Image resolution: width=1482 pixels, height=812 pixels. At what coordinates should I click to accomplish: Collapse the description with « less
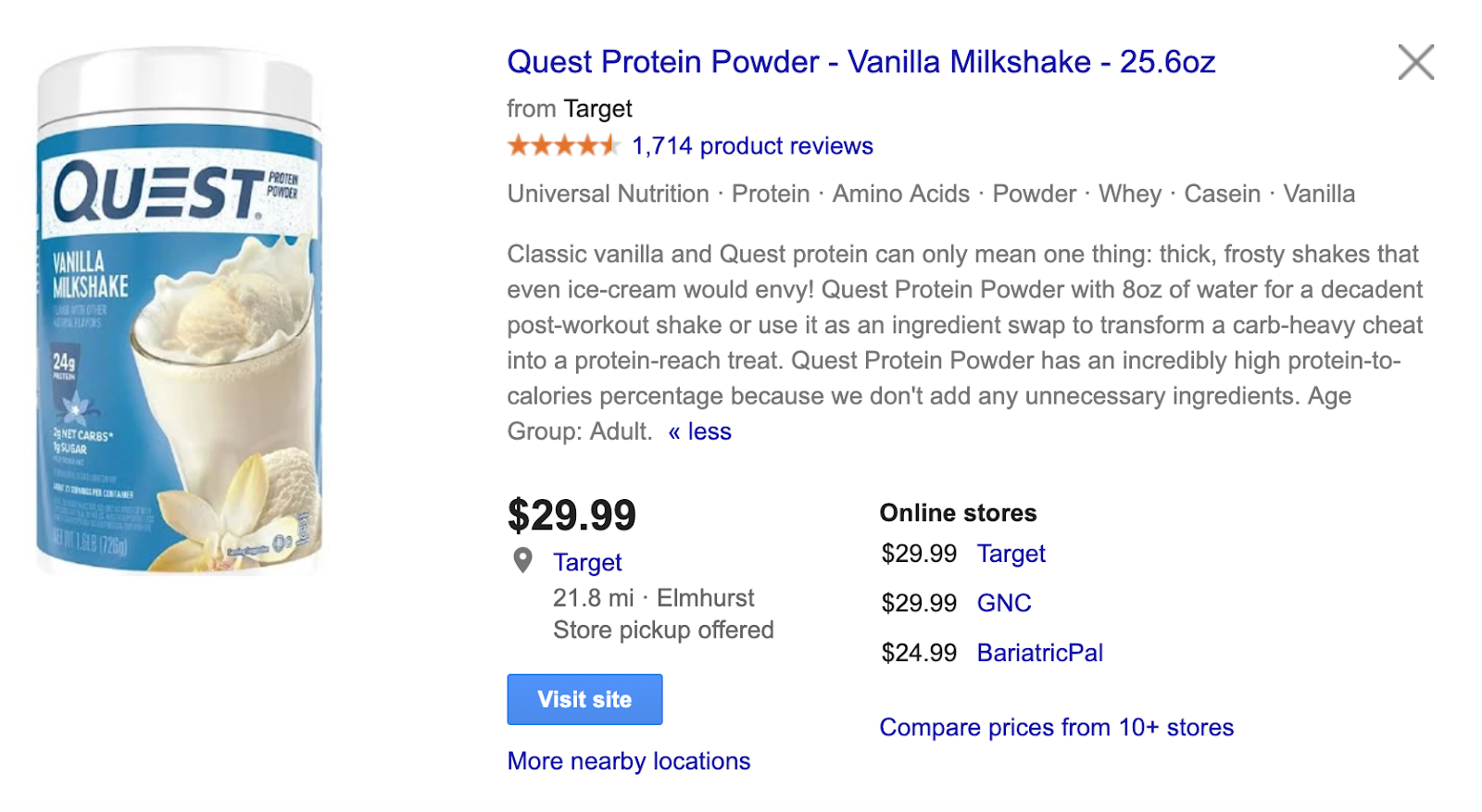pos(700,431)
